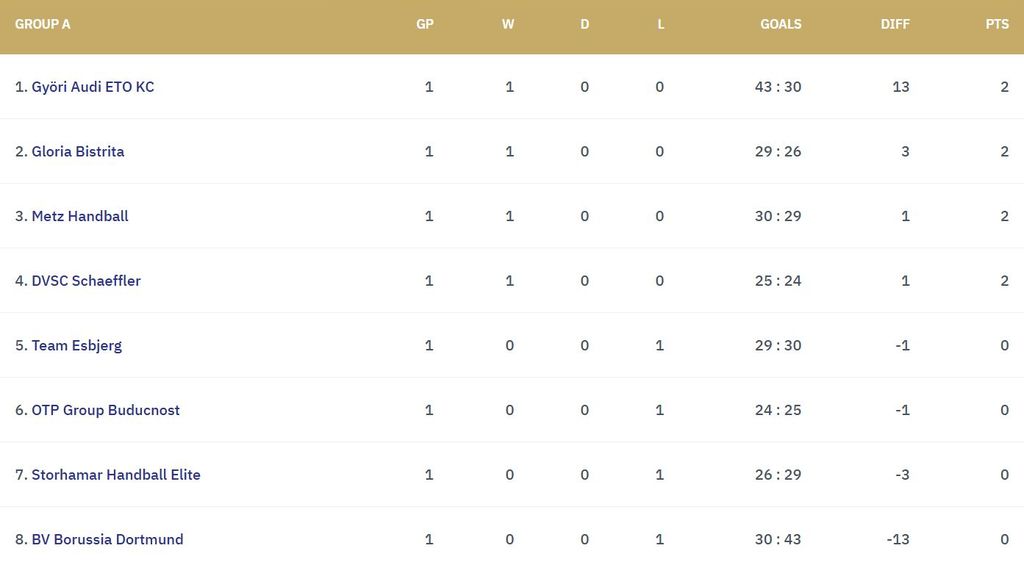
Task: Click the W column header
Action: pyautogui.click(x=508, y=24)
